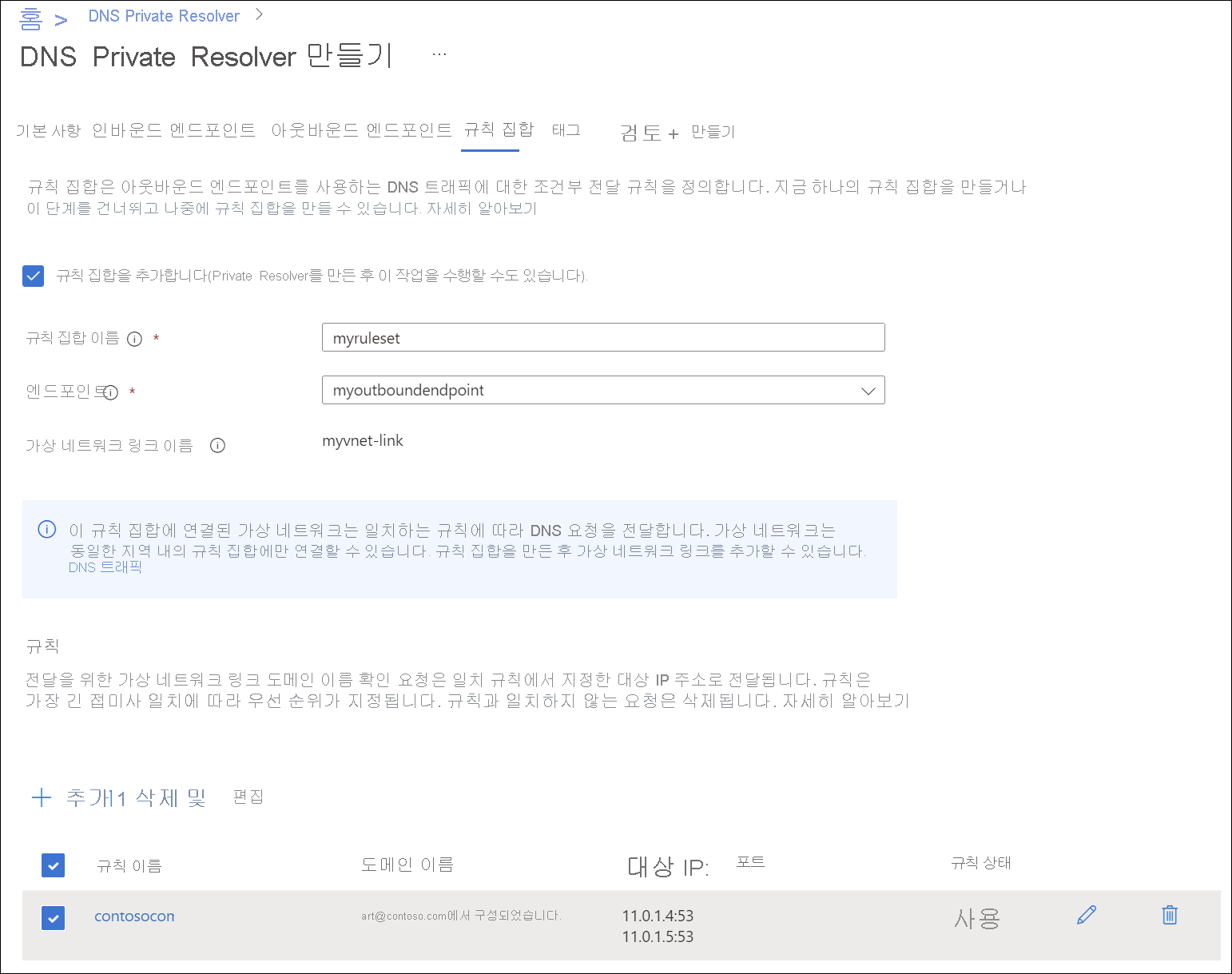Click the info icon beside 가상 네트워크 링크 이름

click(x=217, y=446)
